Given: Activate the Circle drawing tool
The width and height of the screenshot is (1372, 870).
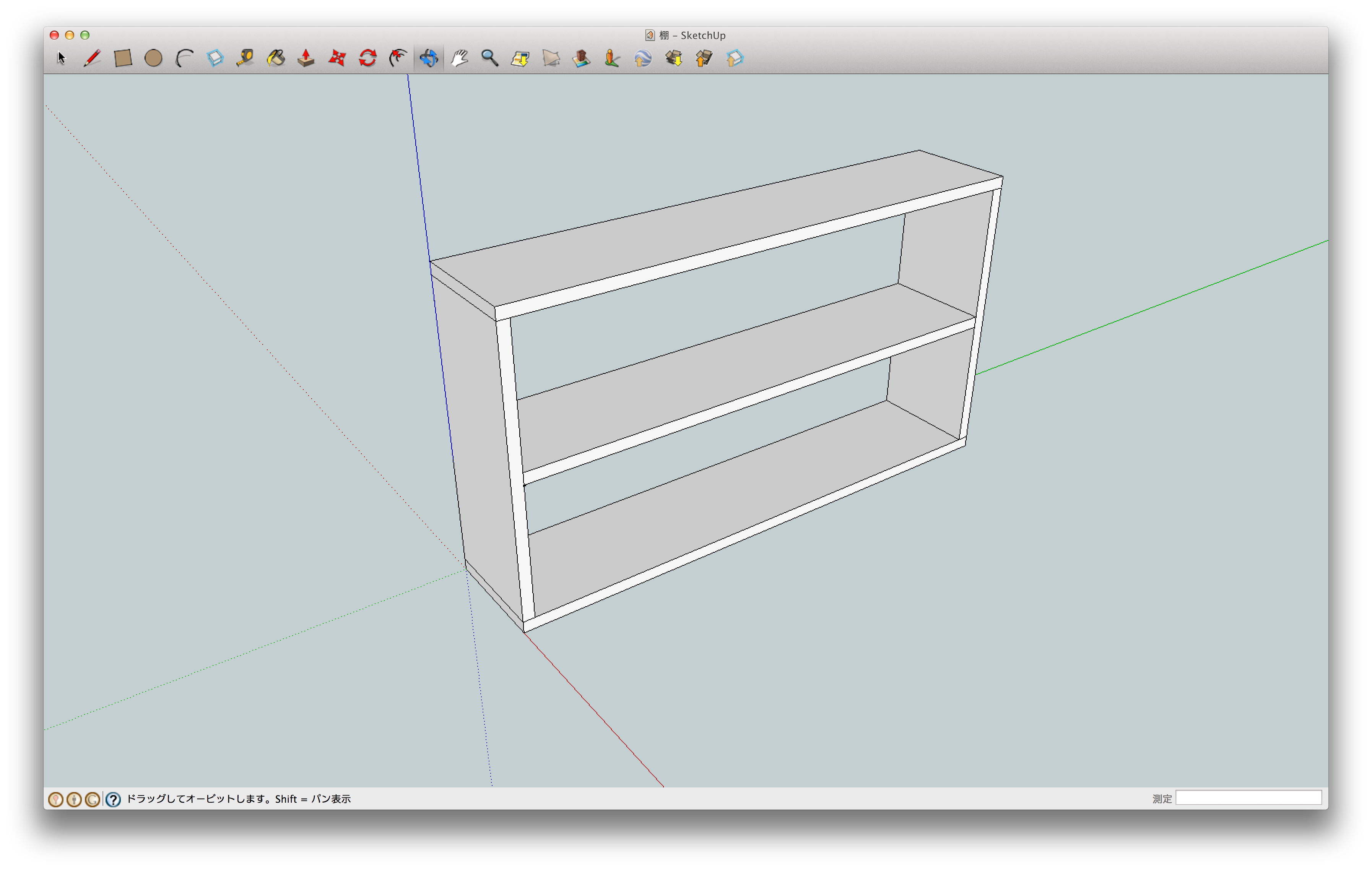Looking at the screenshot, I should click(x=153, y=58).
